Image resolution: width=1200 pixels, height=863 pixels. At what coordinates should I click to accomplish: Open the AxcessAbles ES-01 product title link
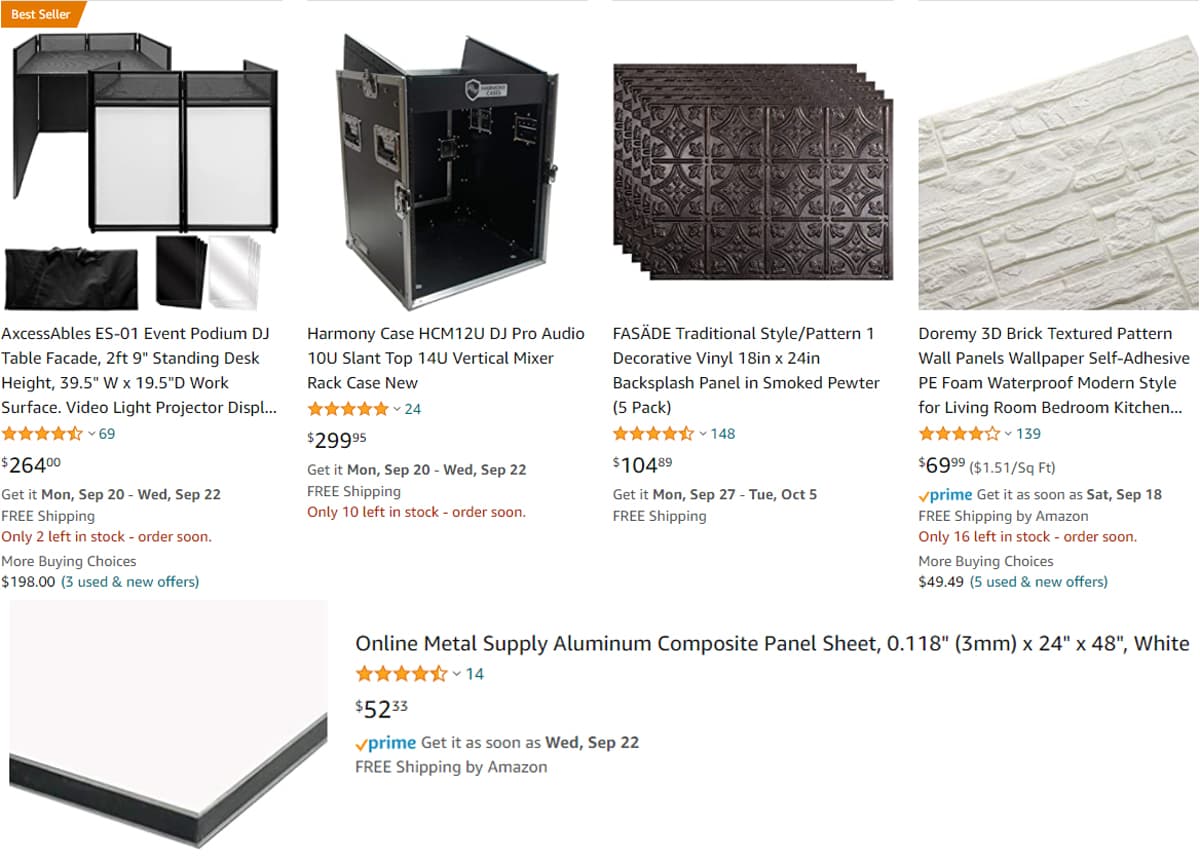coord(140,370)
